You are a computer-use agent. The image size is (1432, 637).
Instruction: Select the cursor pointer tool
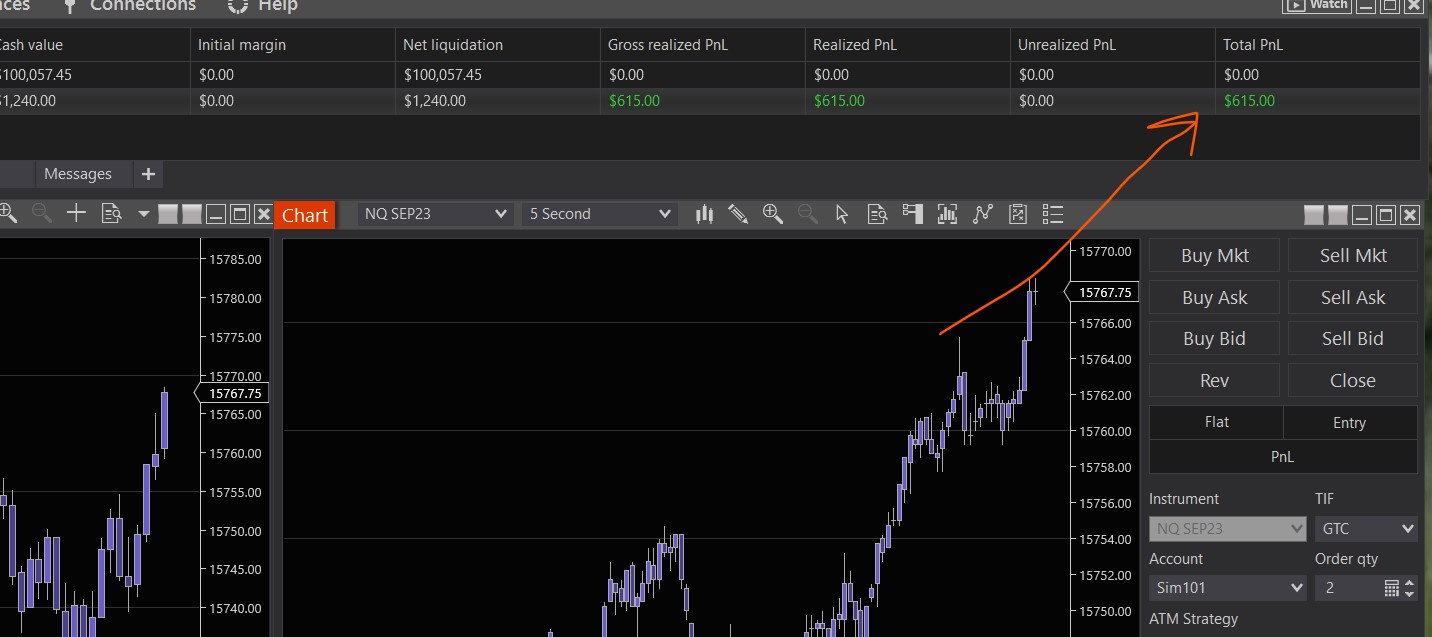[842, 214]
